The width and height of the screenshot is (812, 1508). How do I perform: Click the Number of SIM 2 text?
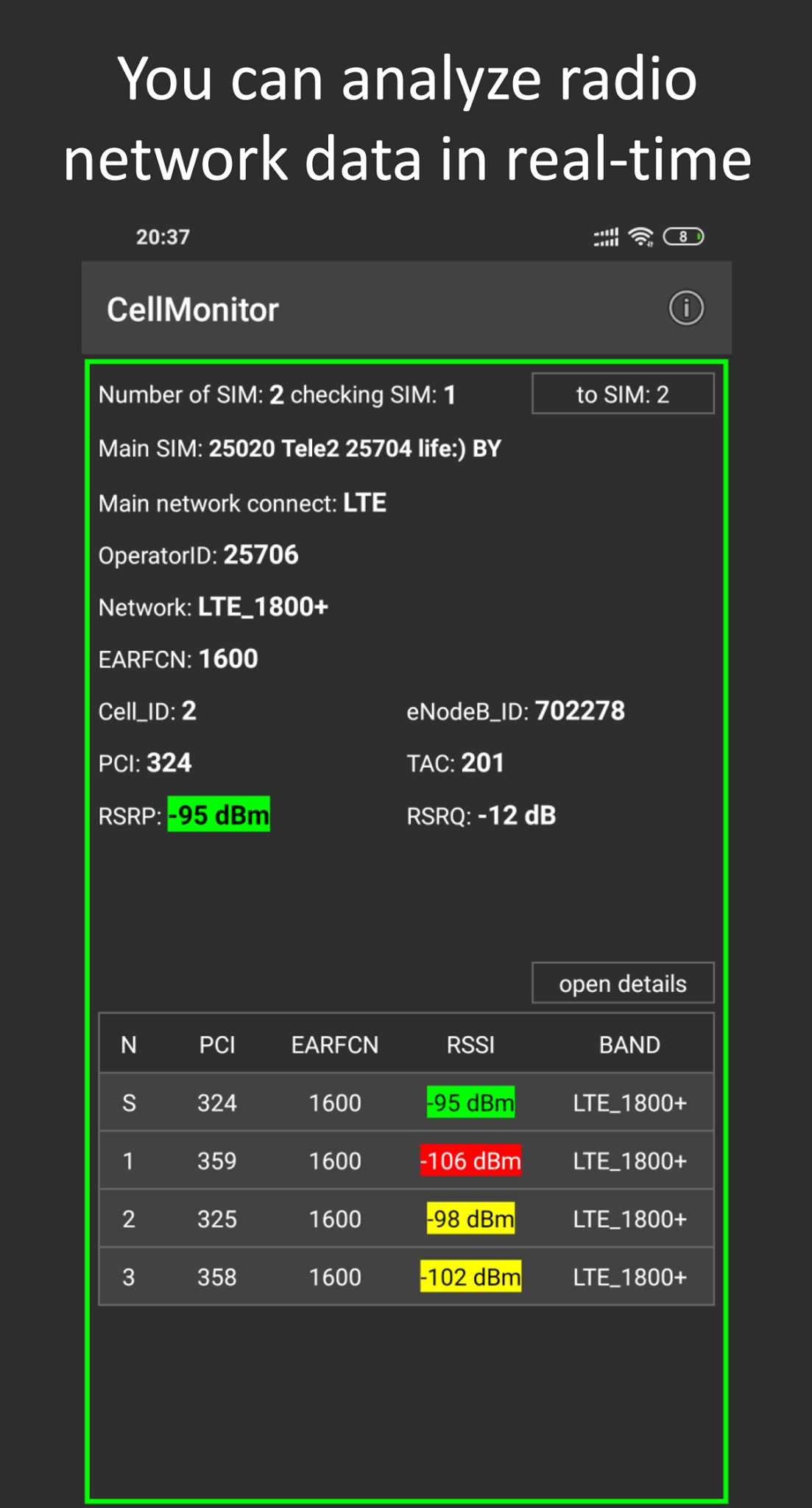(x=191, y=395)
